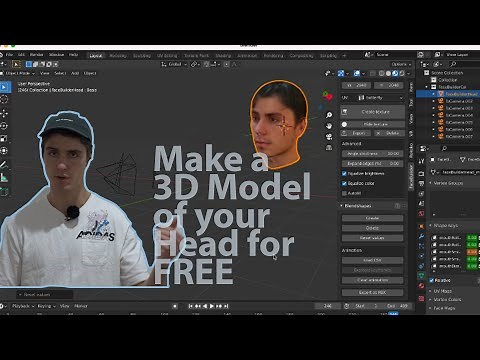Select solid viewport shading sphere
Image resolution: width=480 pixels, height=360 pixels.
tap(388, 73)
